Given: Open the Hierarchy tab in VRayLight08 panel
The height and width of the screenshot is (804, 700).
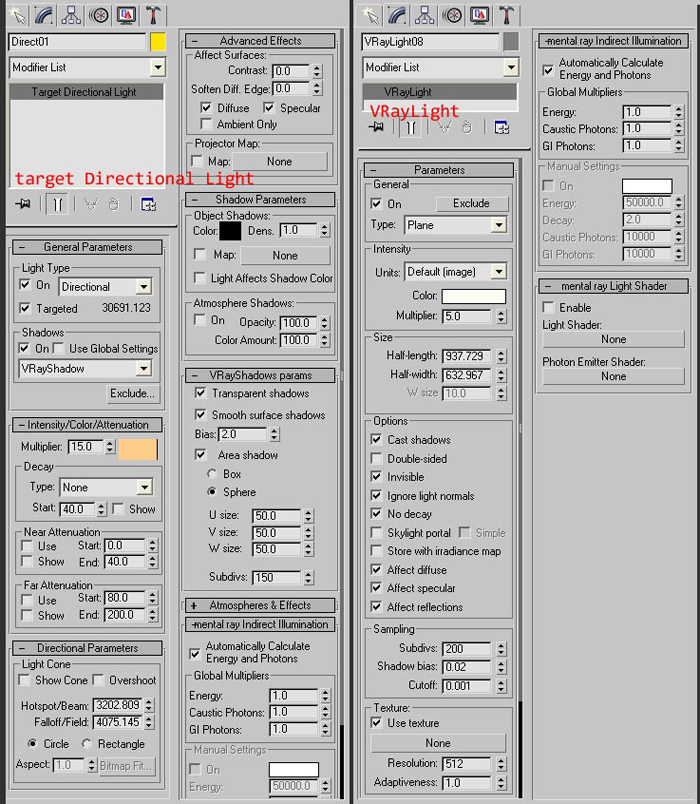Looking at the screenshot, I should [425, 14].
